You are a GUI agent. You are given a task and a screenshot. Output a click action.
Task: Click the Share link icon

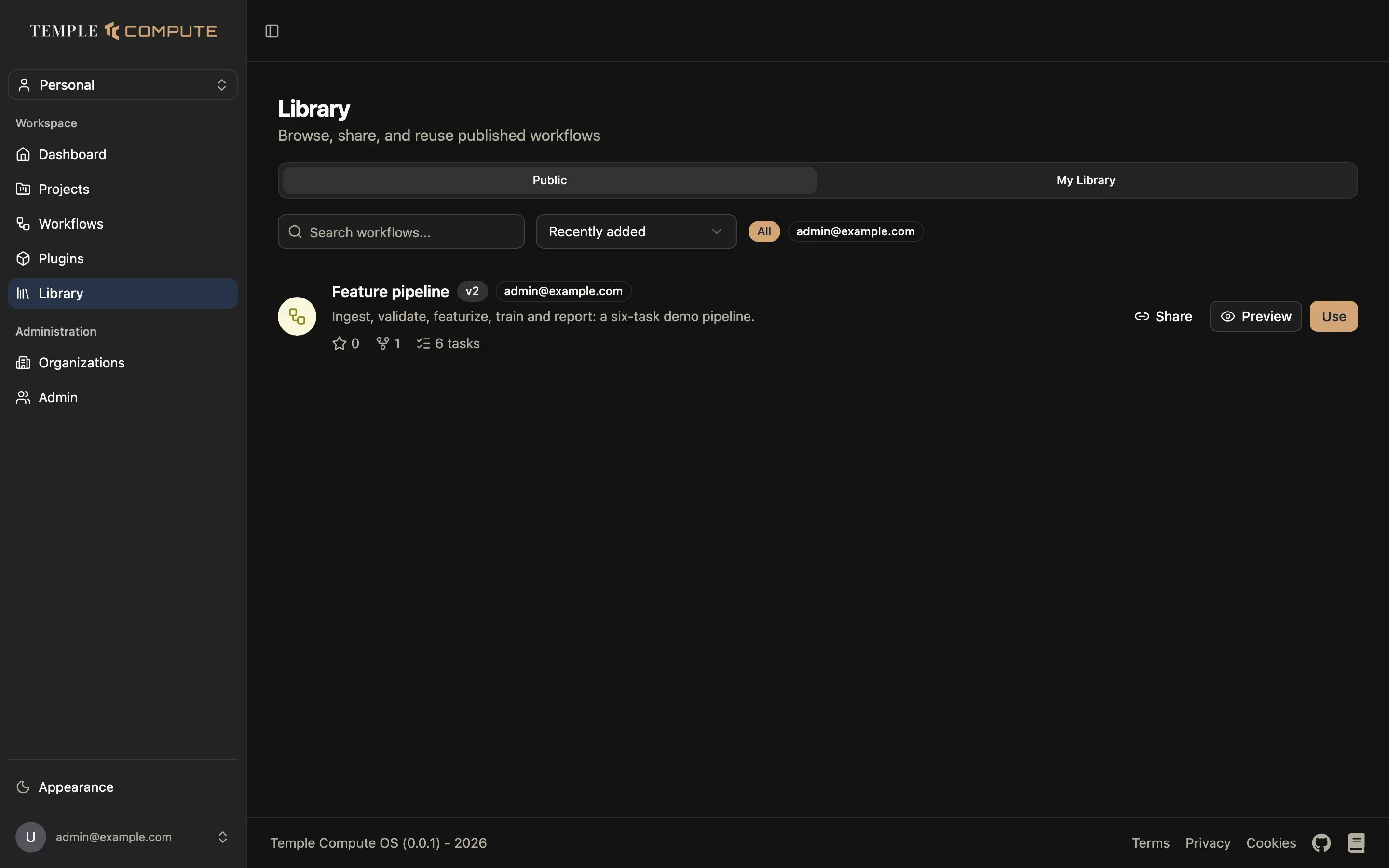1142,316
